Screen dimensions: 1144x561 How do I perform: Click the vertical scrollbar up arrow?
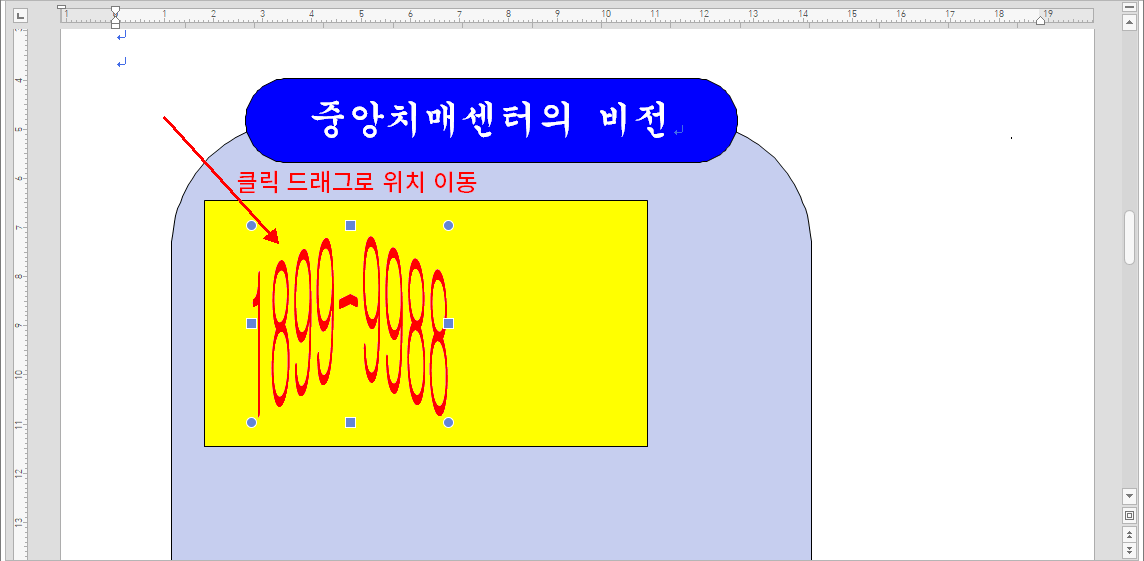pyautogui.click(x=1129, y=23)
